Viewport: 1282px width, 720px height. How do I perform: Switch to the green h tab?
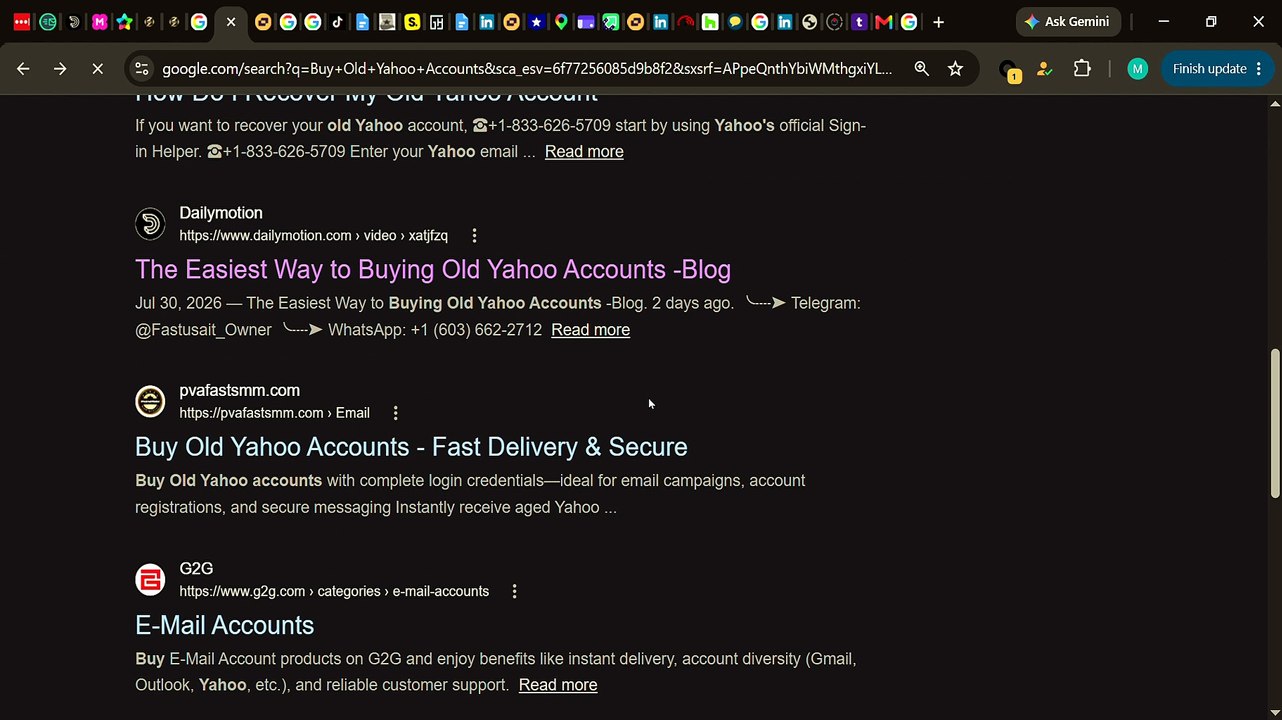pos(710,22)
